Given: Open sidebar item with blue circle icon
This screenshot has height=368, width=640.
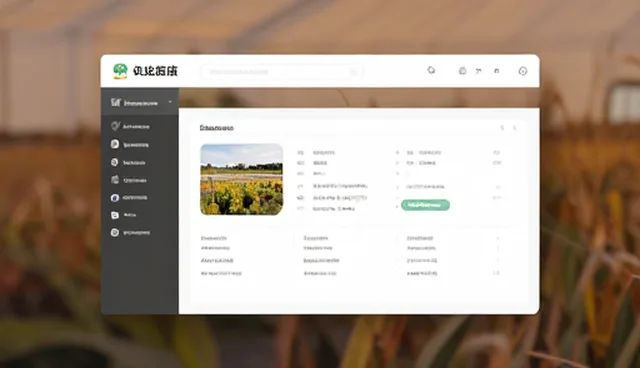Looking at the screenshot, I should click(x=129, y=198).
